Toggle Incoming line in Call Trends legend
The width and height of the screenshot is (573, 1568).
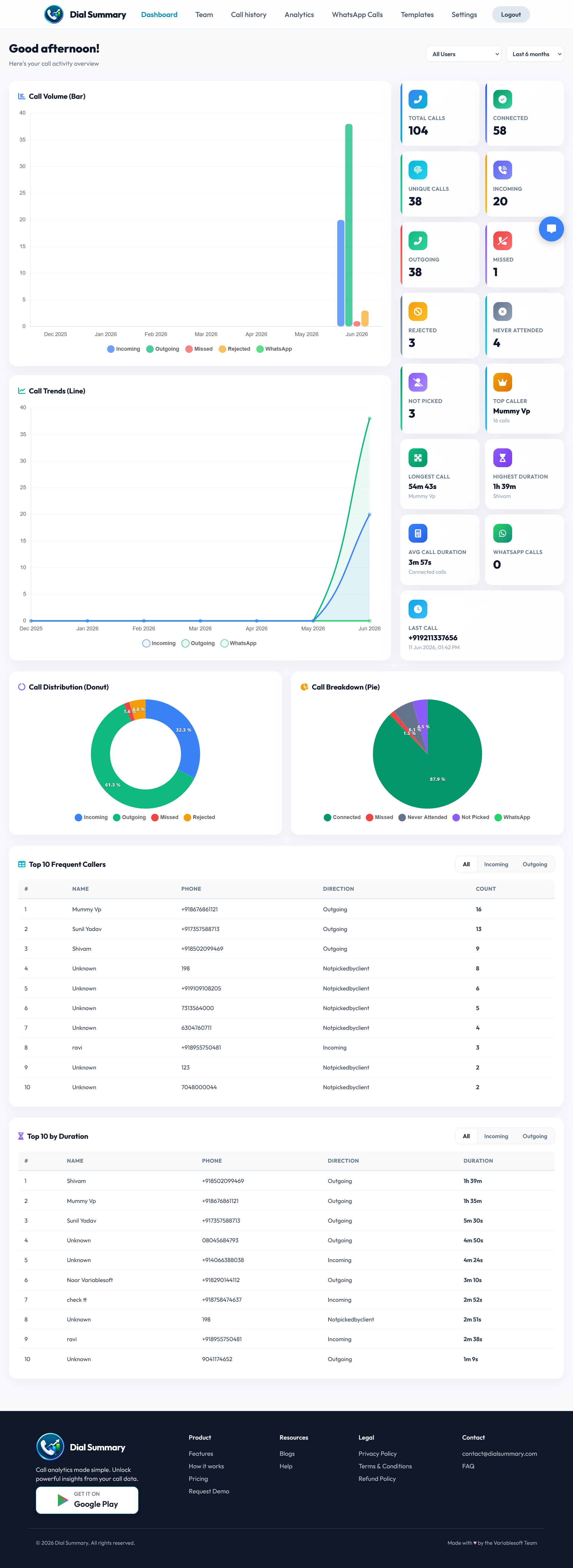[x=159, y=643]
